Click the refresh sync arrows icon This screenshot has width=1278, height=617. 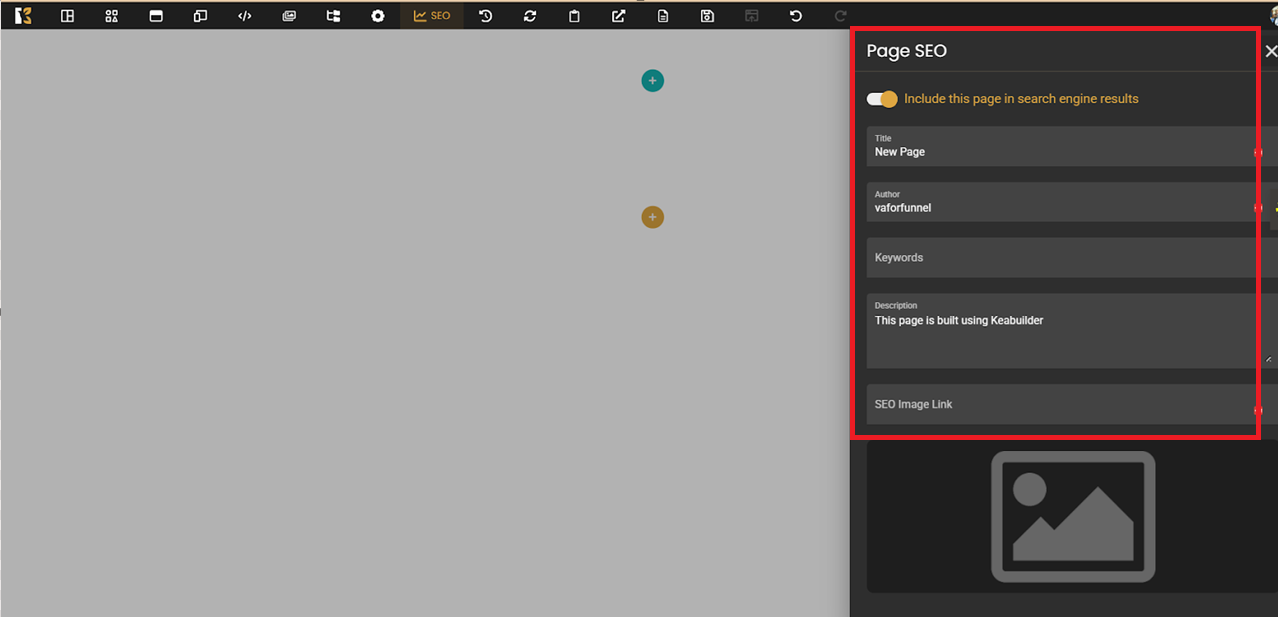point(530,16)
